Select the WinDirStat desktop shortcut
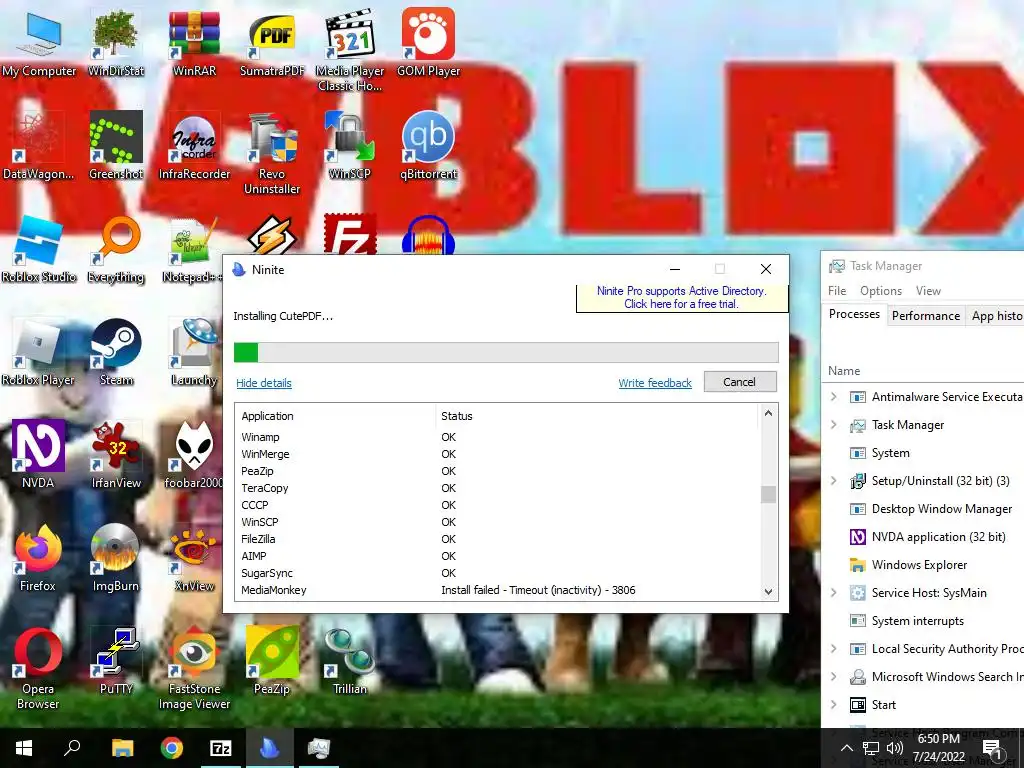 click(116, 44)
